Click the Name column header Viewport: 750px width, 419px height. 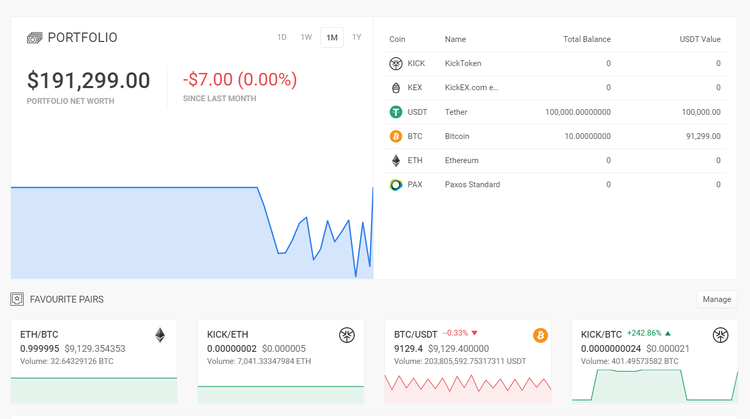455,39
